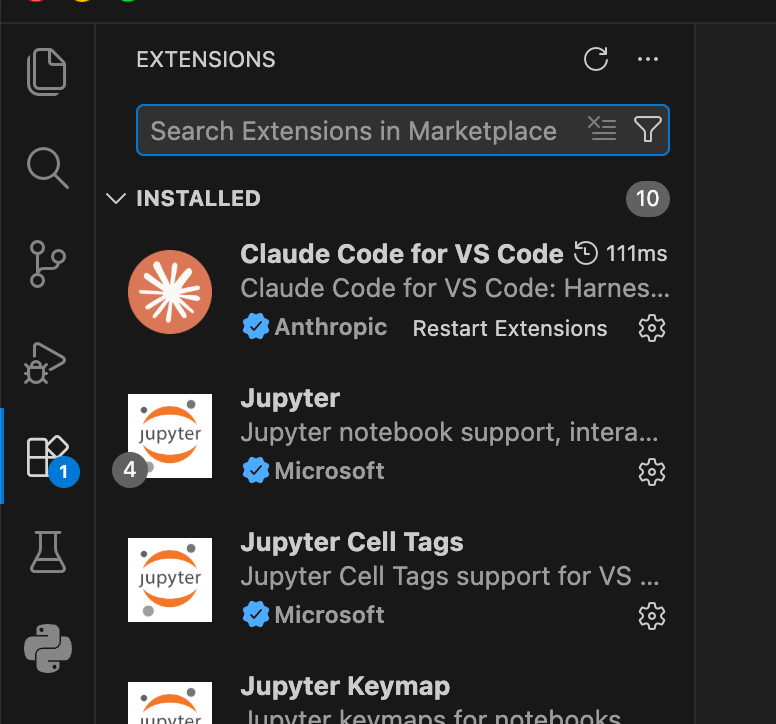Click verified checkmark beside Jupyter's Microsoft
776x724 pixels.
(256, 471)
